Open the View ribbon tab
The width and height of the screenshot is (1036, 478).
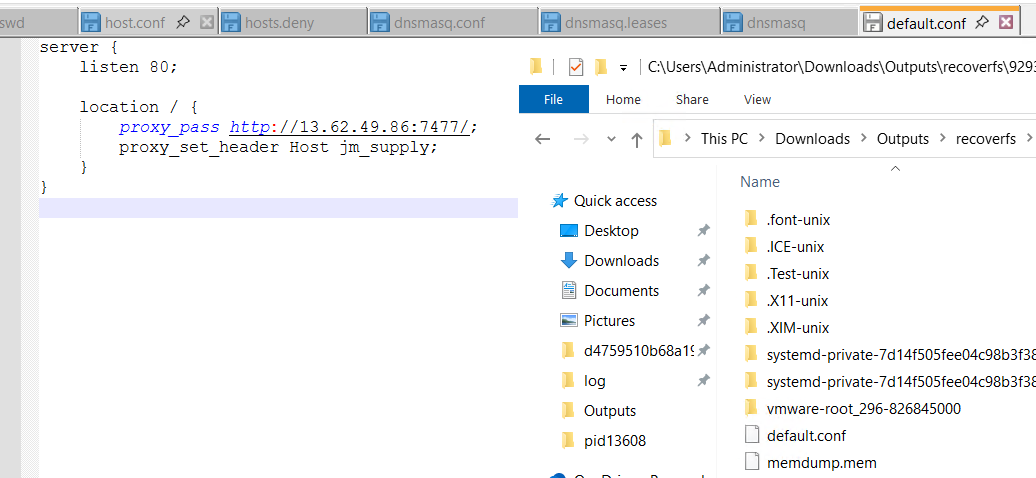pyautogui.click(x=757, y=99)
